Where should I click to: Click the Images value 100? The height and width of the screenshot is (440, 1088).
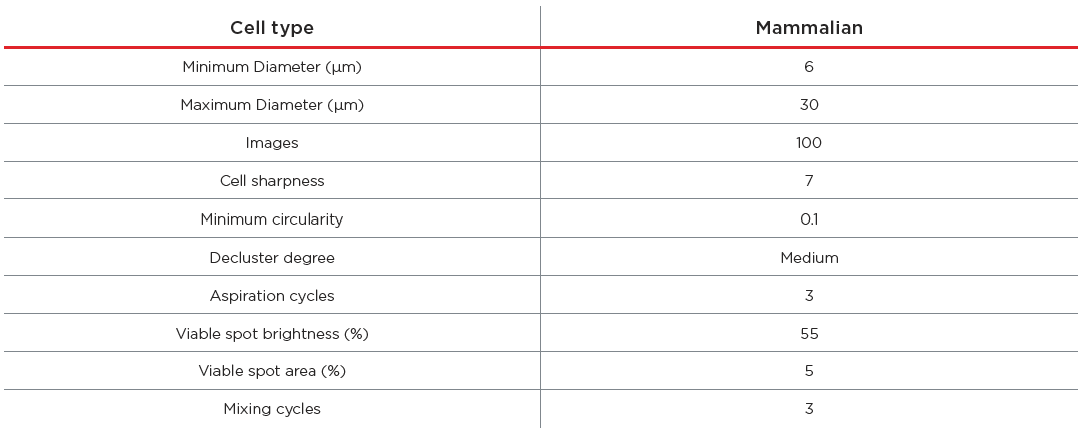pos(809,143)
